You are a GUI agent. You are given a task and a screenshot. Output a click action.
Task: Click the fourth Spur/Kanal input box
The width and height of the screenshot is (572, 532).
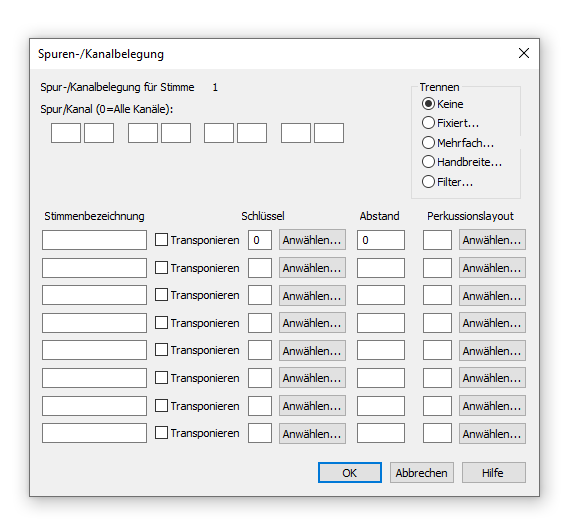[176, 133]
